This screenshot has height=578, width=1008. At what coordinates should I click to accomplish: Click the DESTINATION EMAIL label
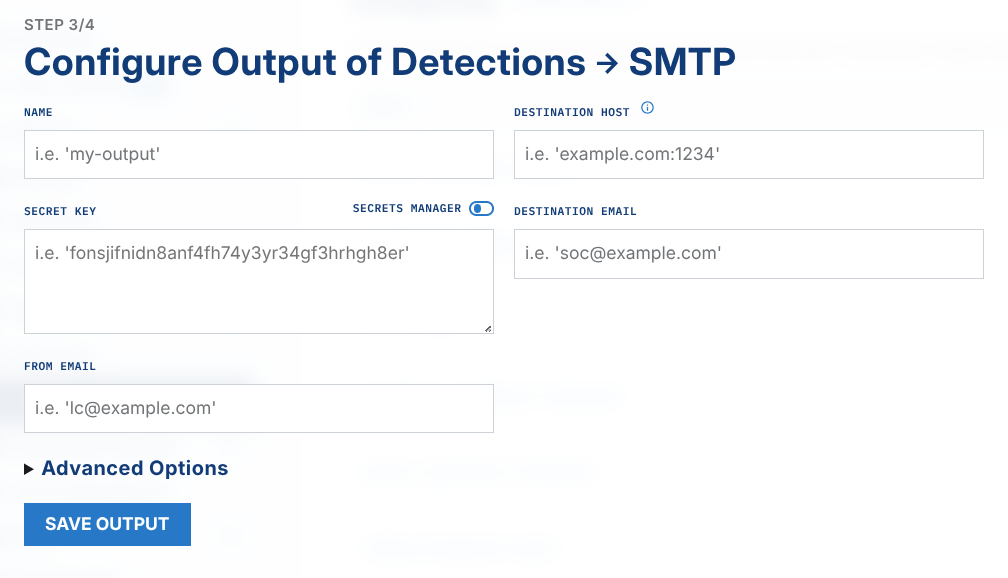pos(575,212)
